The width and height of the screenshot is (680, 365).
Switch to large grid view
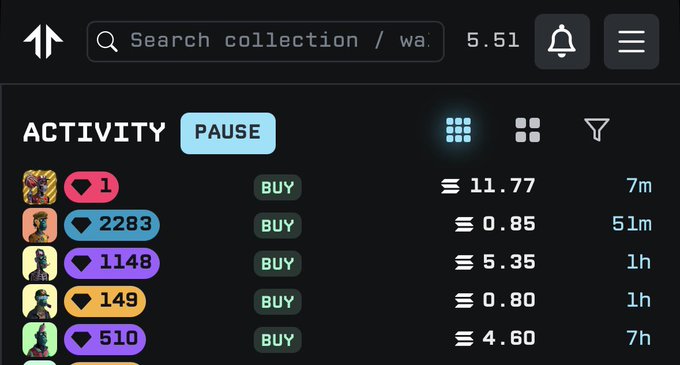coord(528,130)
